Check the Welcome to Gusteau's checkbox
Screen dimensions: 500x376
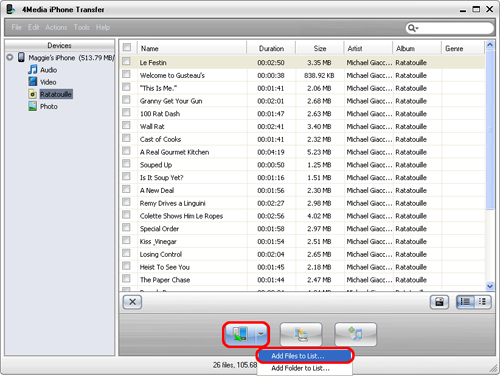point(126,74)
